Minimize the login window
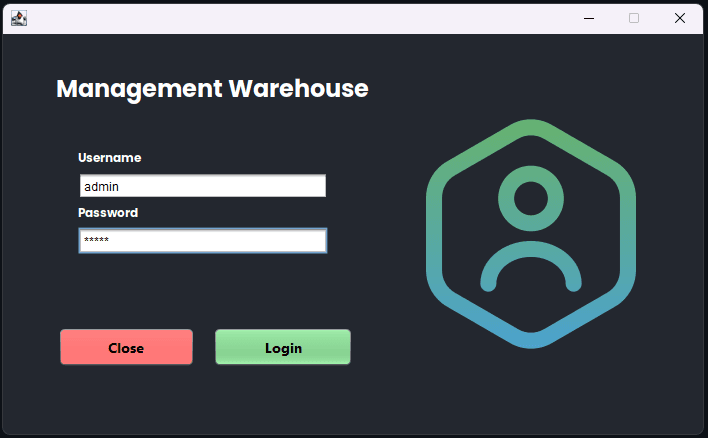This screenshot has width=708, height=438. [589, 18]
